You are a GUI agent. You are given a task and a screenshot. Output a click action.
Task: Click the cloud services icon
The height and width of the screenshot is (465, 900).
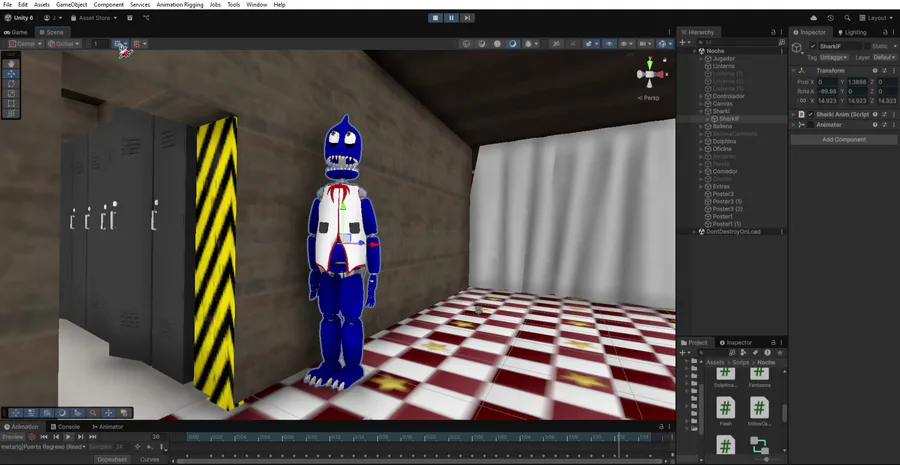tap(813, 18)
